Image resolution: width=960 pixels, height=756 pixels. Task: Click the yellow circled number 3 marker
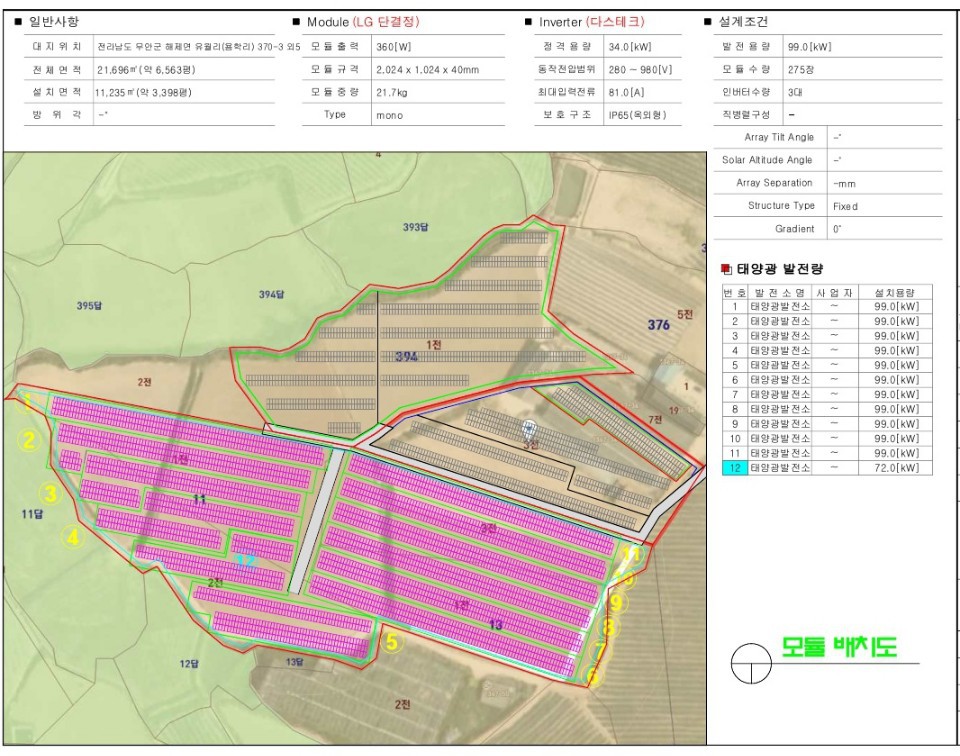[50, 493]
